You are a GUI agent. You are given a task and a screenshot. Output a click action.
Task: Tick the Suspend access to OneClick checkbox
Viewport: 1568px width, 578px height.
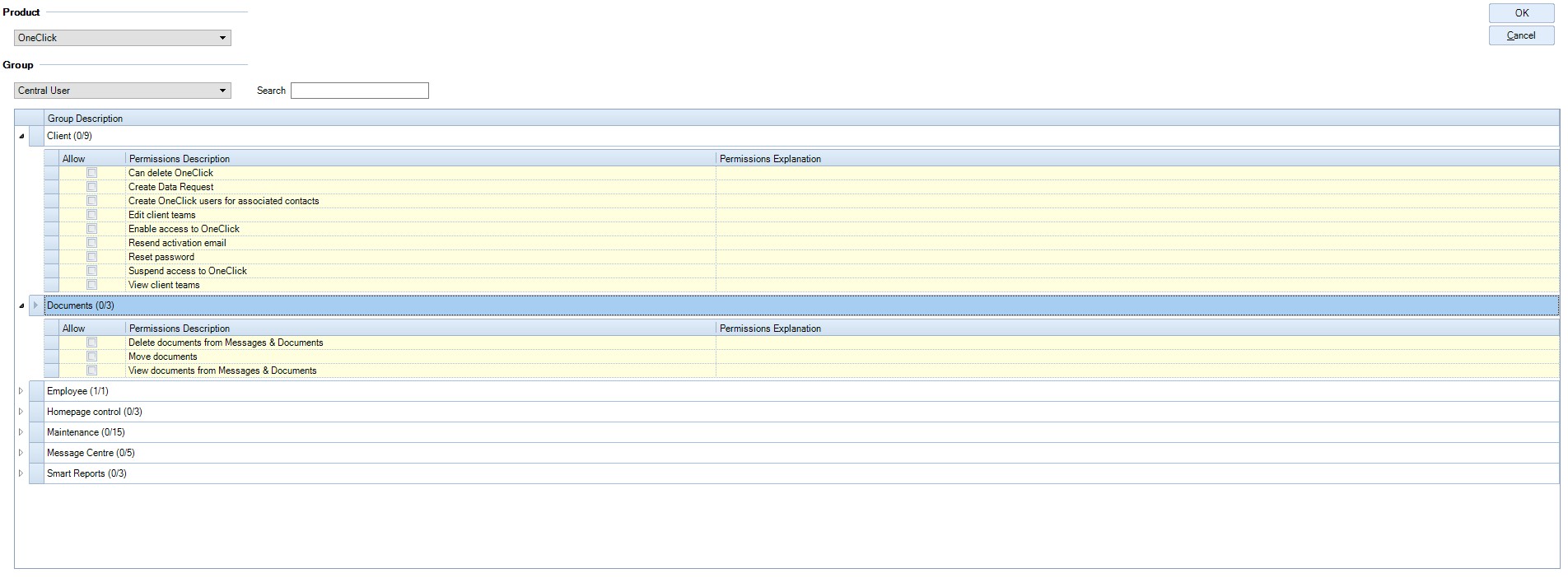pyautogui.click(x=92, y=271)
